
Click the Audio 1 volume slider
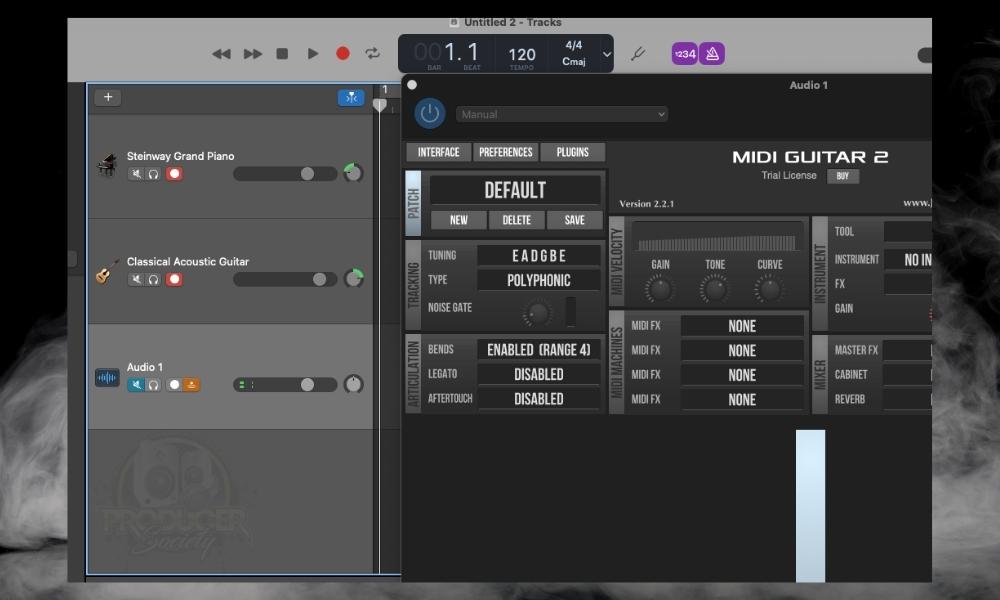tap(285, 384)
